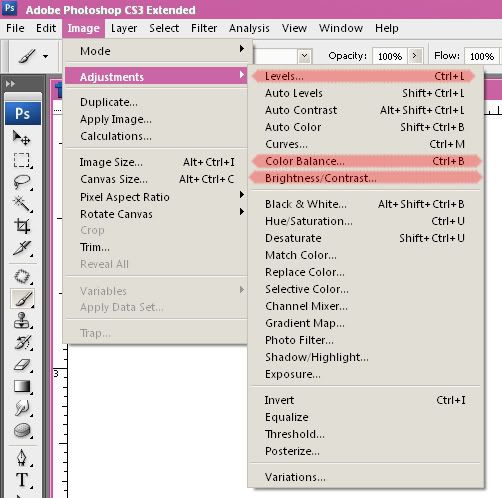The width and height of the screenshot is (502, 498).
Task: Open the Match Color dialog
Action: pos(365,255)
